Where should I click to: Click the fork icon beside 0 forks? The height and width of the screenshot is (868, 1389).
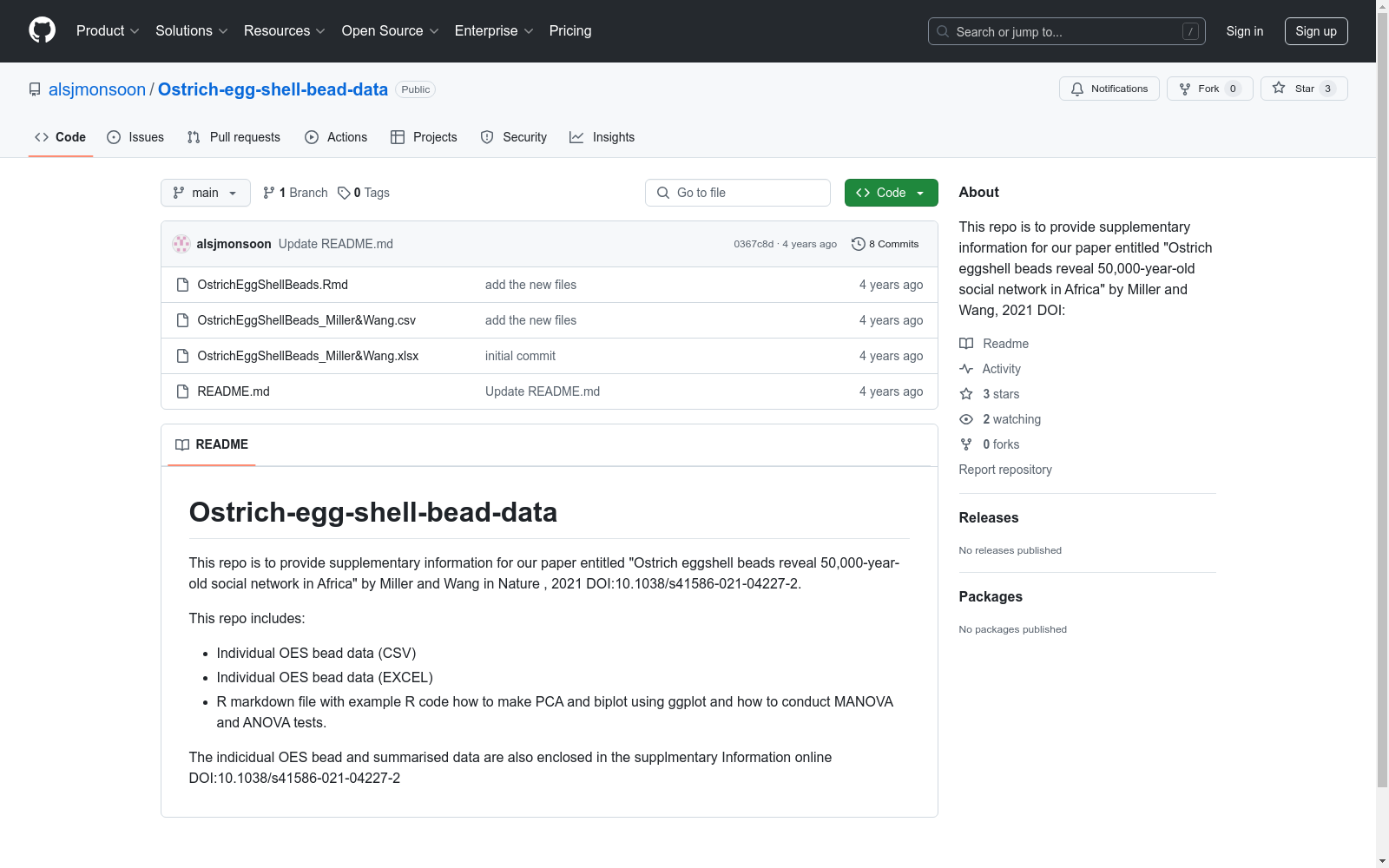(966, 444)
